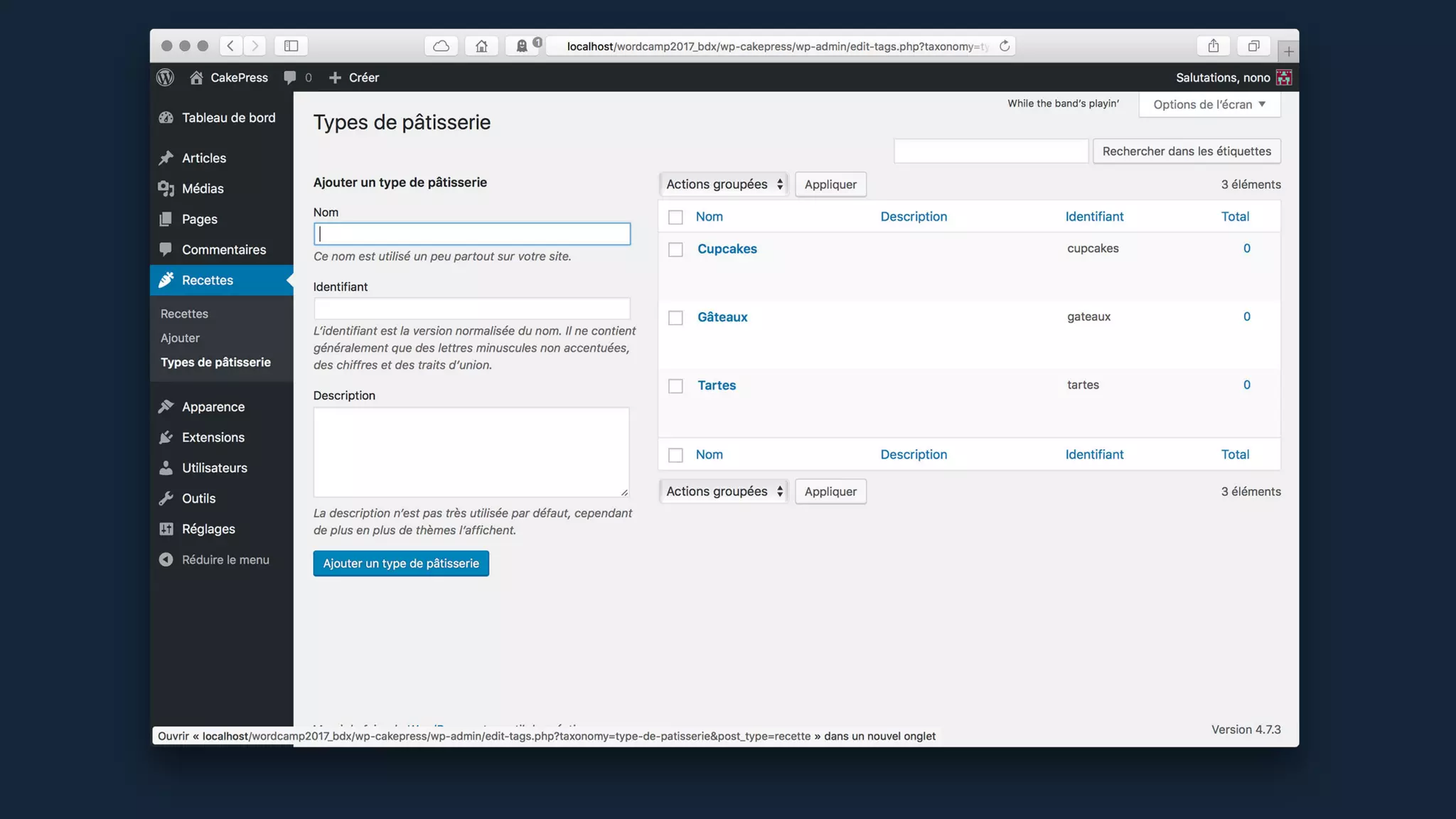Click Rechercher dans les étiquettes button
The height and width of the screenshot is (819, 1456).
(1186, 151)
